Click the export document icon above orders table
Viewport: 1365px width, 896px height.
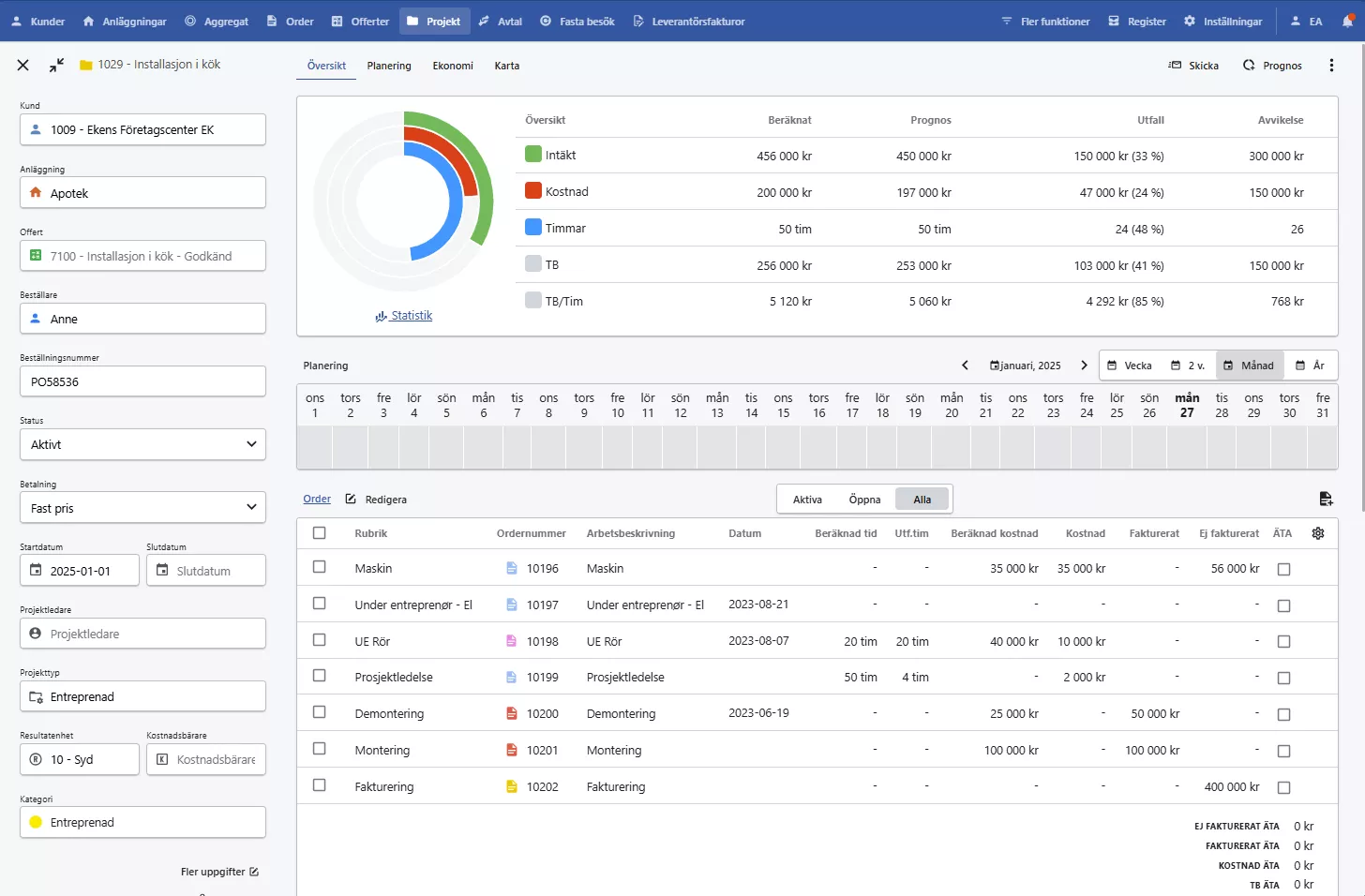(x=1326, y=499)
